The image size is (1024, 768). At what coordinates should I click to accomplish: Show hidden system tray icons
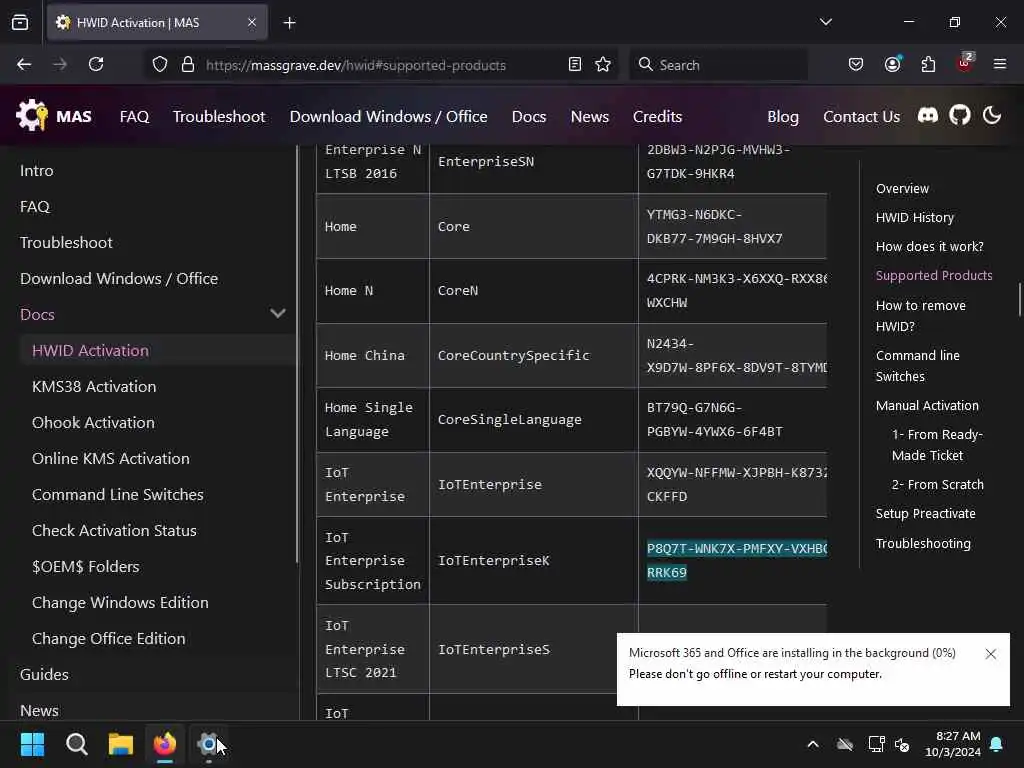(x=813, y=744)
